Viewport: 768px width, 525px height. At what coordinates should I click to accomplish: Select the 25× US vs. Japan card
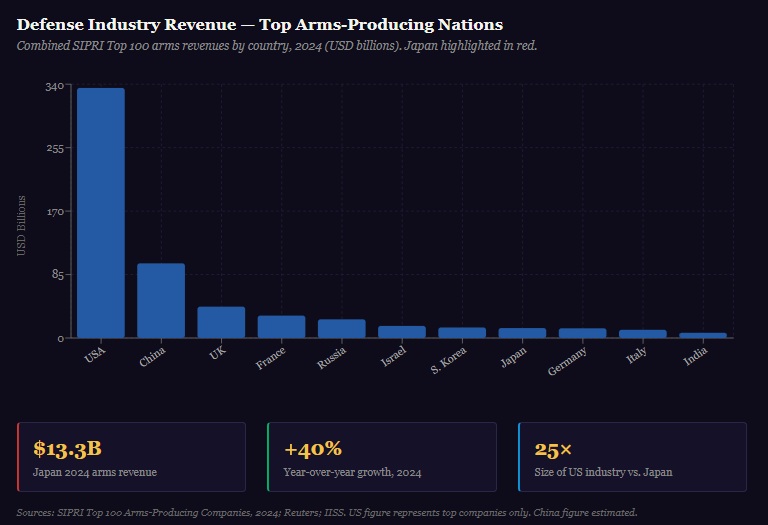[632, 457]
